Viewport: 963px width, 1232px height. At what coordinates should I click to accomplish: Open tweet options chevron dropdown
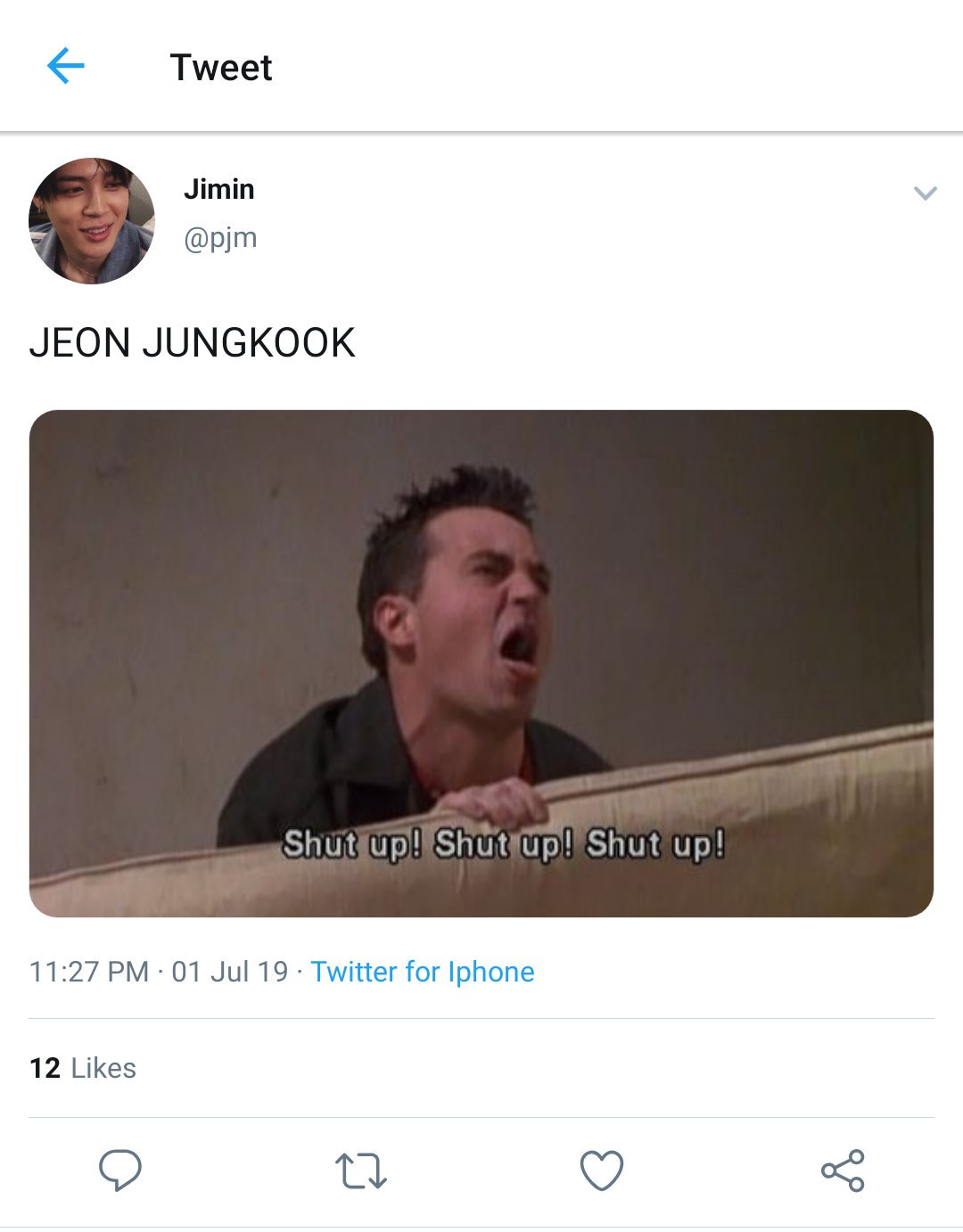point(926,193)
